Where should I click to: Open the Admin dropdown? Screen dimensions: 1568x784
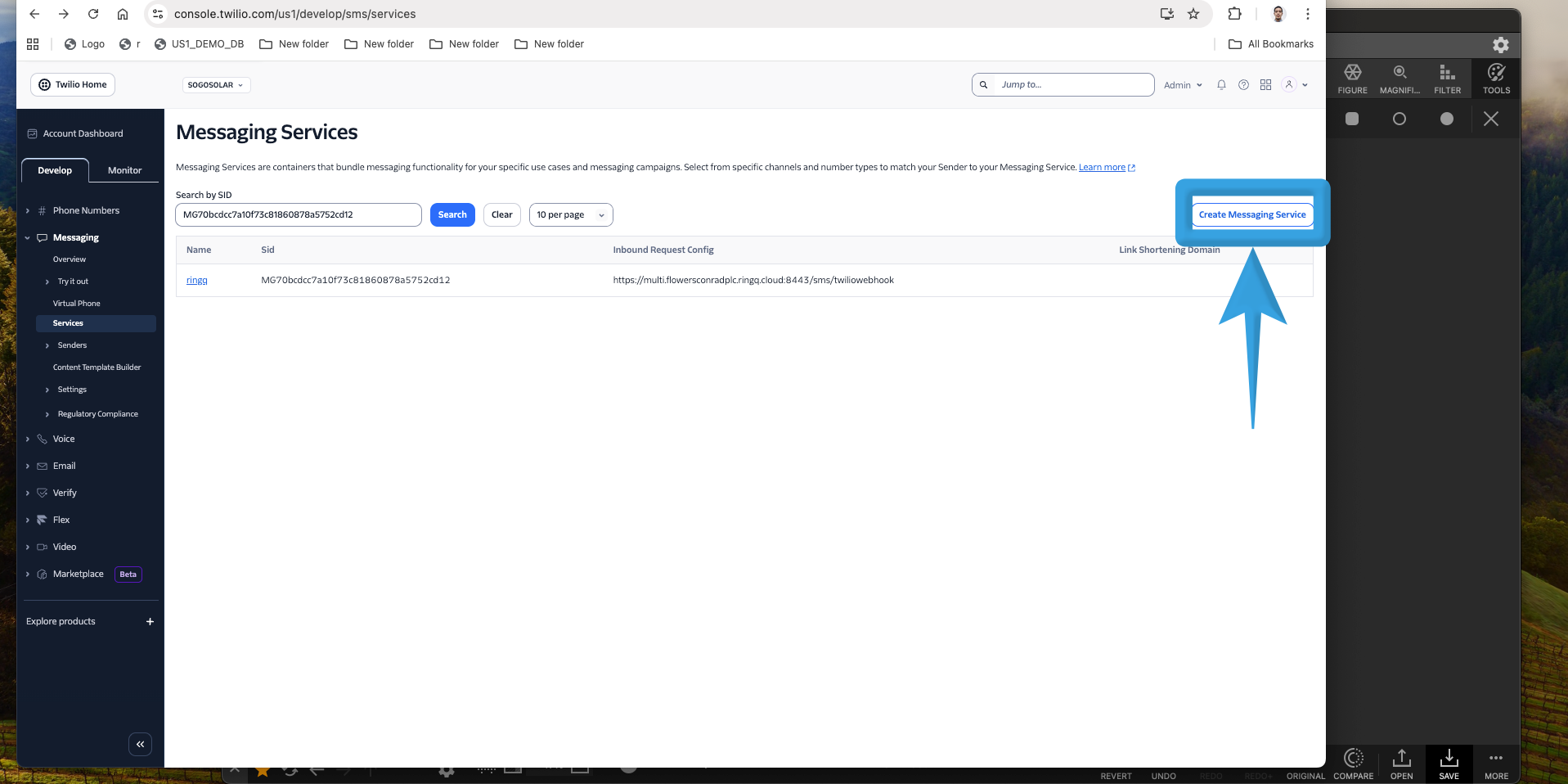click(1183, 85)
